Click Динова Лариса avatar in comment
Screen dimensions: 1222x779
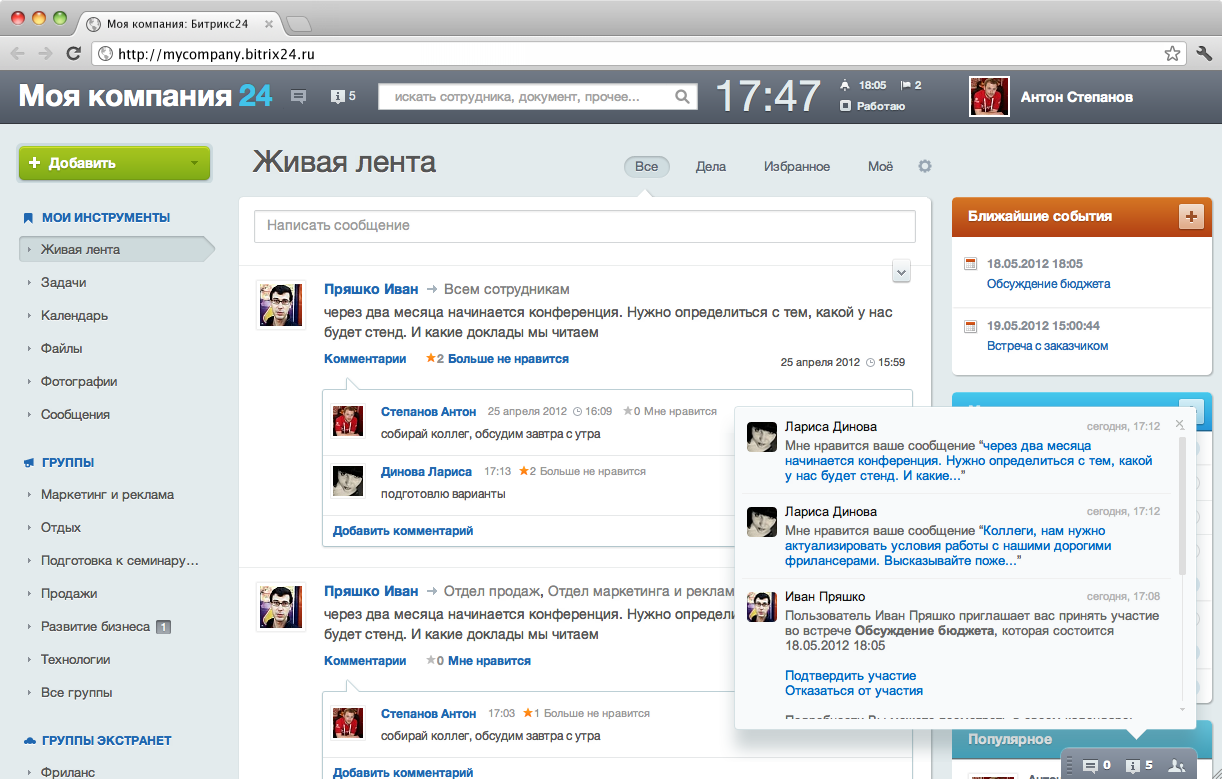[348, 481]
